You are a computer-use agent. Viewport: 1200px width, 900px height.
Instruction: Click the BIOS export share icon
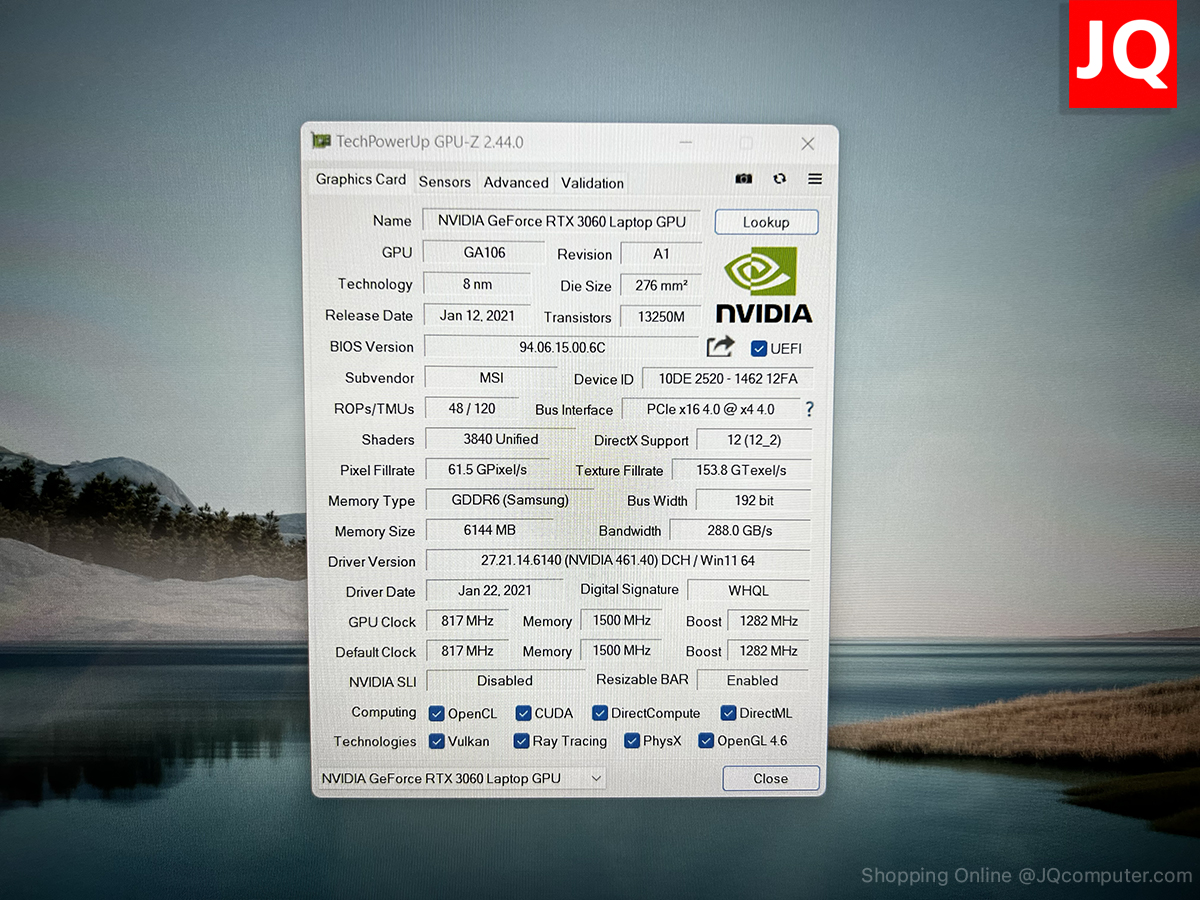720,347
